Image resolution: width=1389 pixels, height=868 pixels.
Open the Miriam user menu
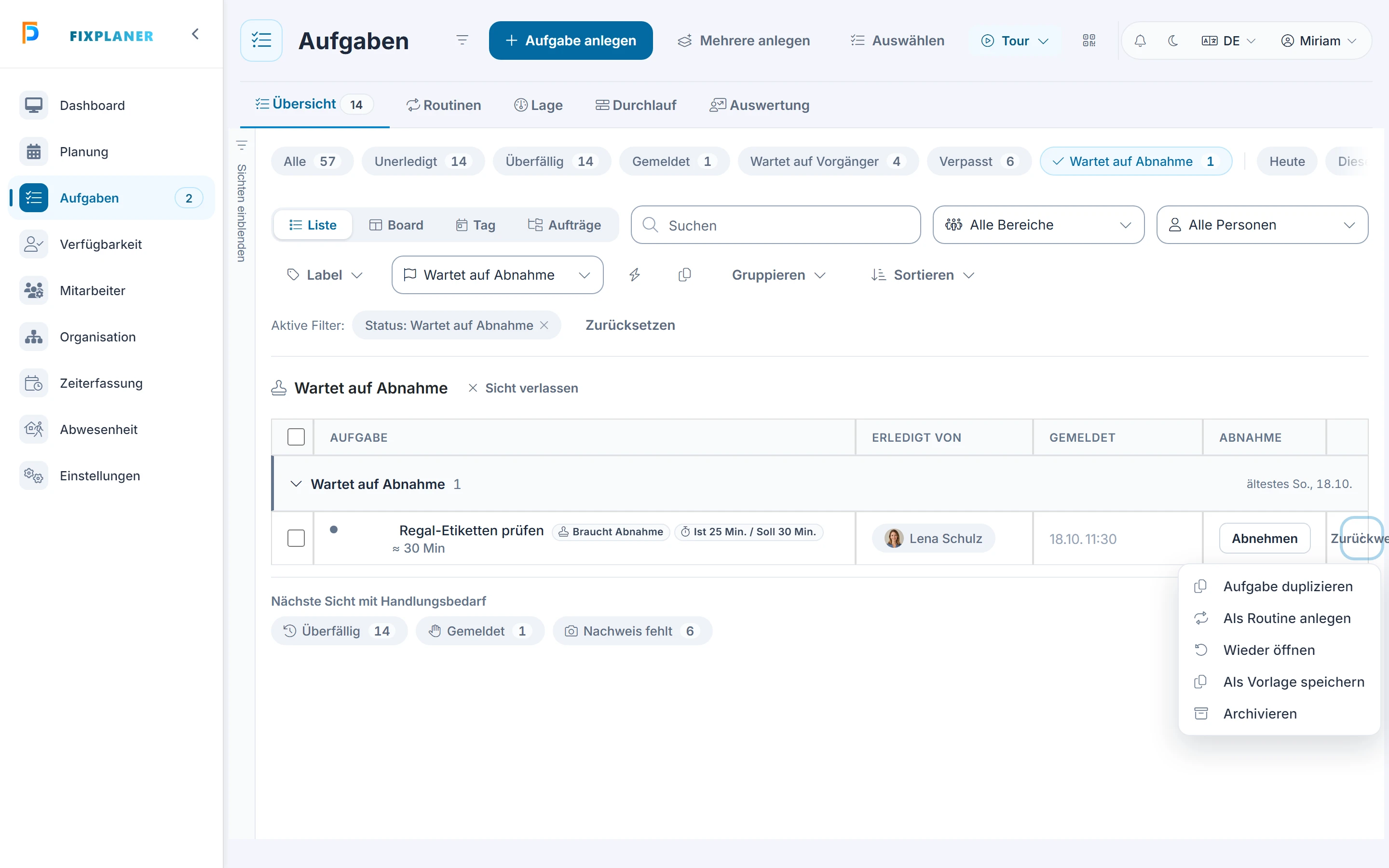click(1319, 41)
